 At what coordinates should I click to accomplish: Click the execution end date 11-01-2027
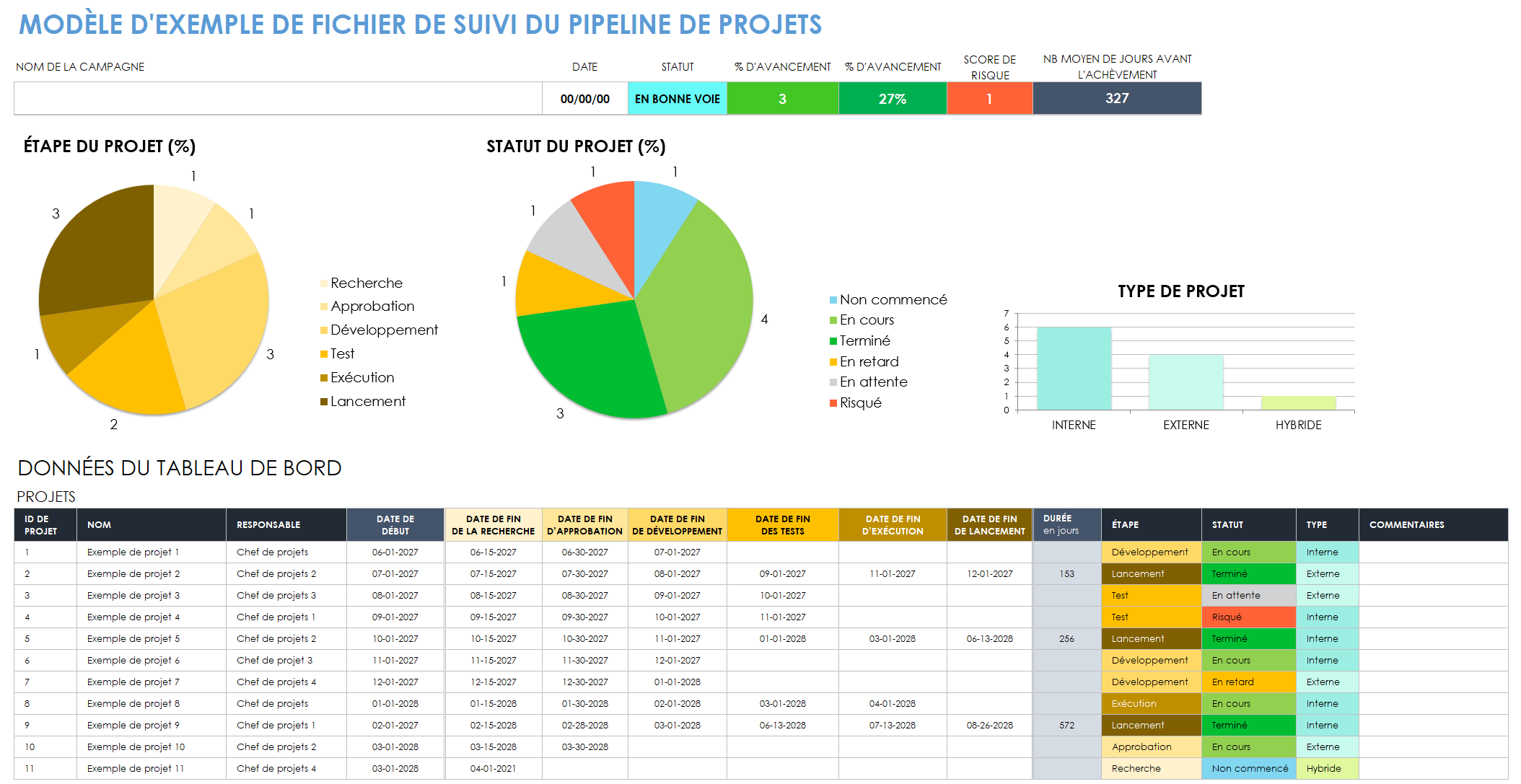[893, 573]
